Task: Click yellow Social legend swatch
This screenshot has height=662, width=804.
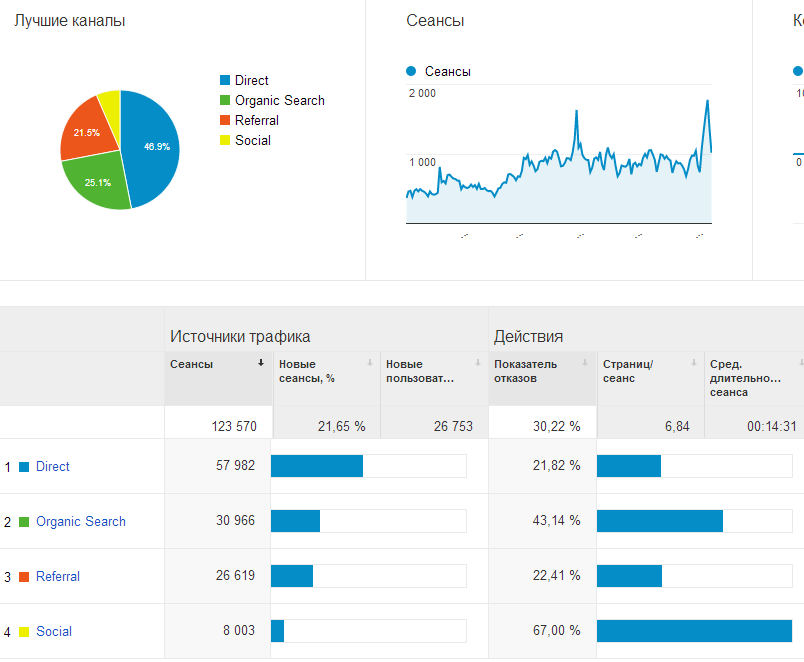Action: click(x=225, y=141)
